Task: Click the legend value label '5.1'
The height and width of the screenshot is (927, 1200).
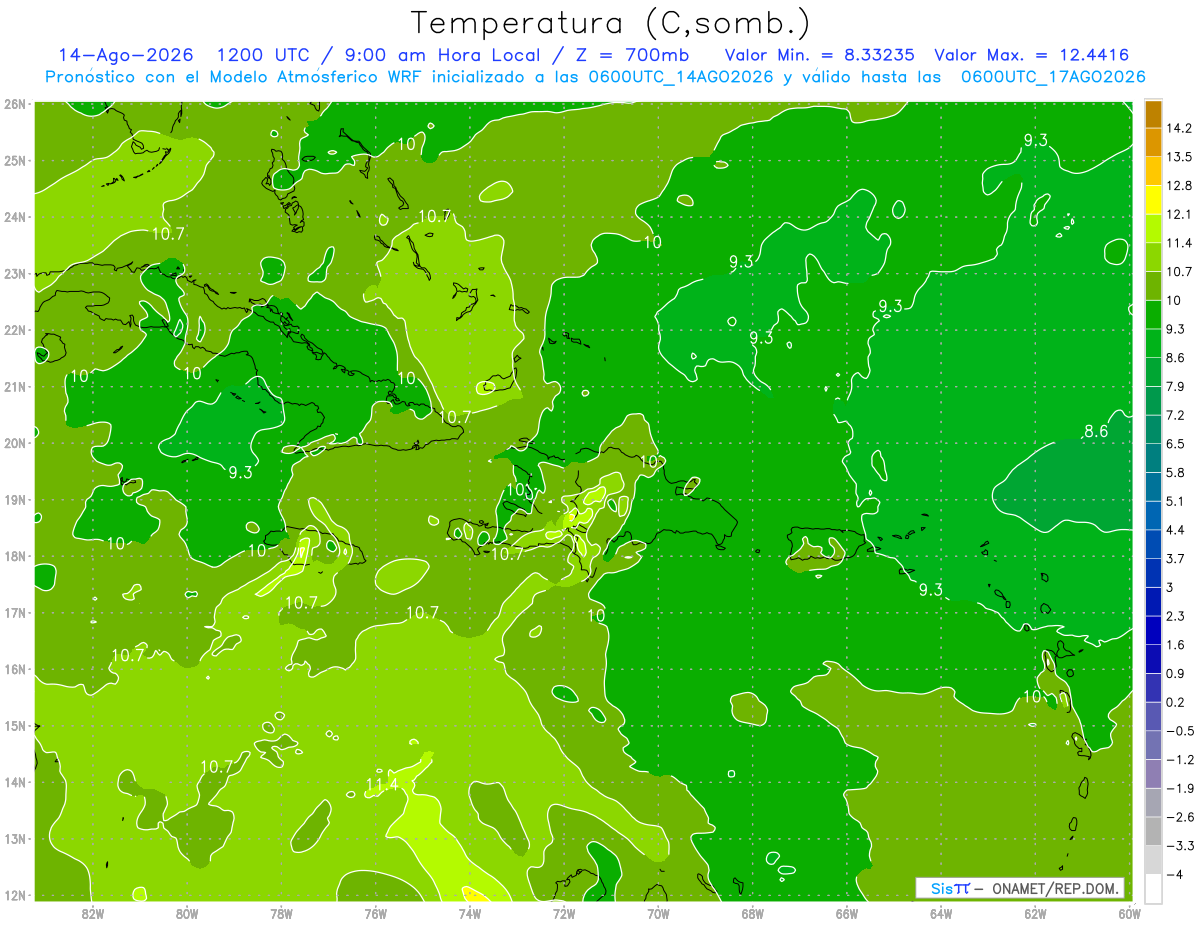Action: click(1177, 501)
